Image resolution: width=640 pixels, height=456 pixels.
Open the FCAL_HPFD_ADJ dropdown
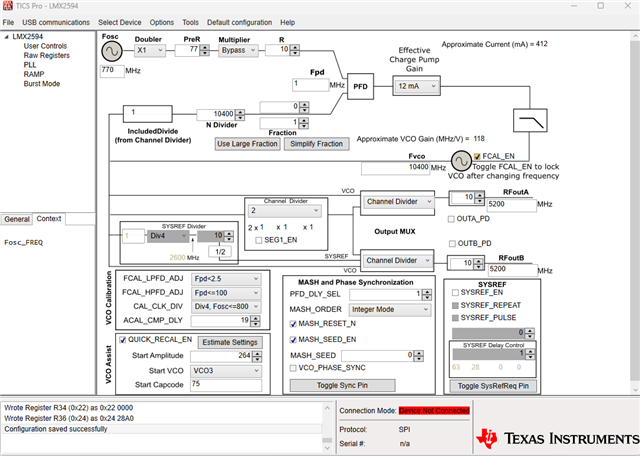pyautogui.click(x=226, y=293)
